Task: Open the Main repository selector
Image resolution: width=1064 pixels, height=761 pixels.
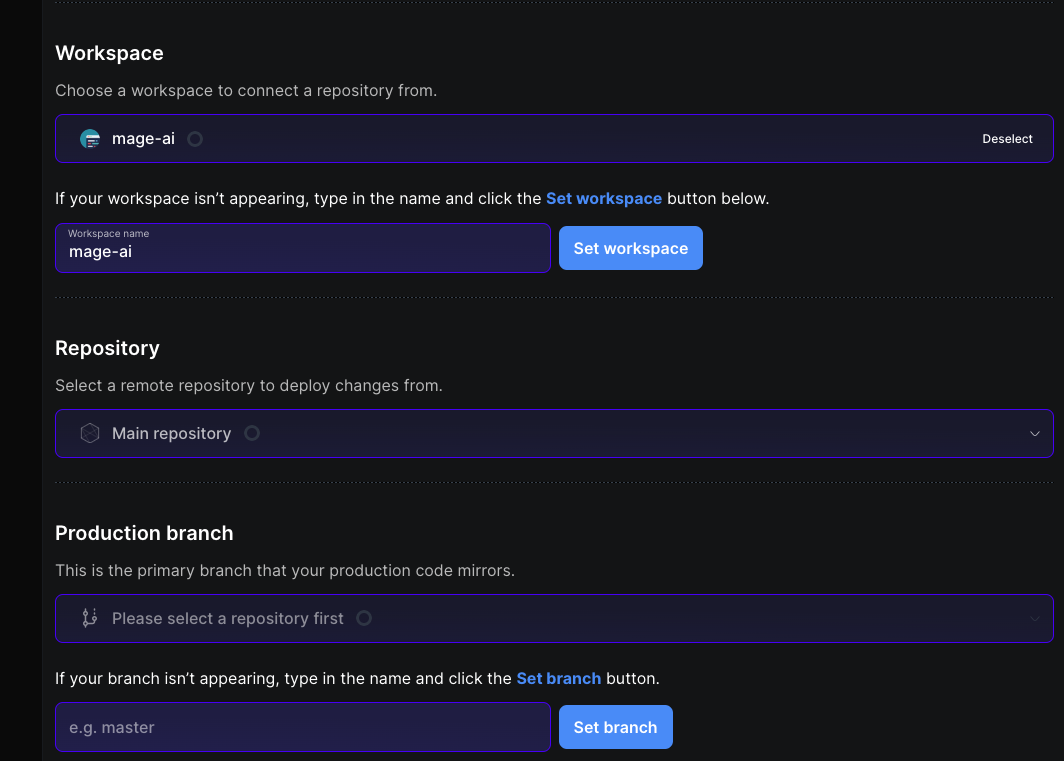Action: [x=554, y=433]
